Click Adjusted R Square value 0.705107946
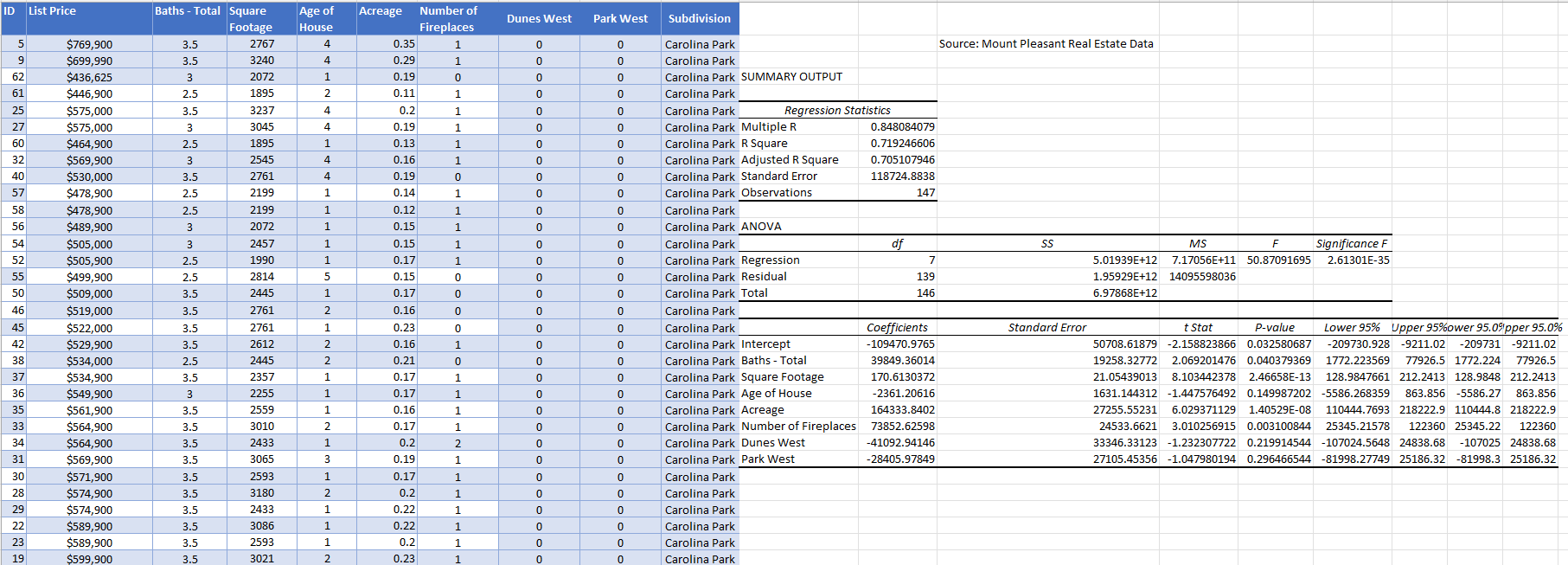Viewport: 1568px width, 565px height. pyautogui.click(x=903, y=160)
